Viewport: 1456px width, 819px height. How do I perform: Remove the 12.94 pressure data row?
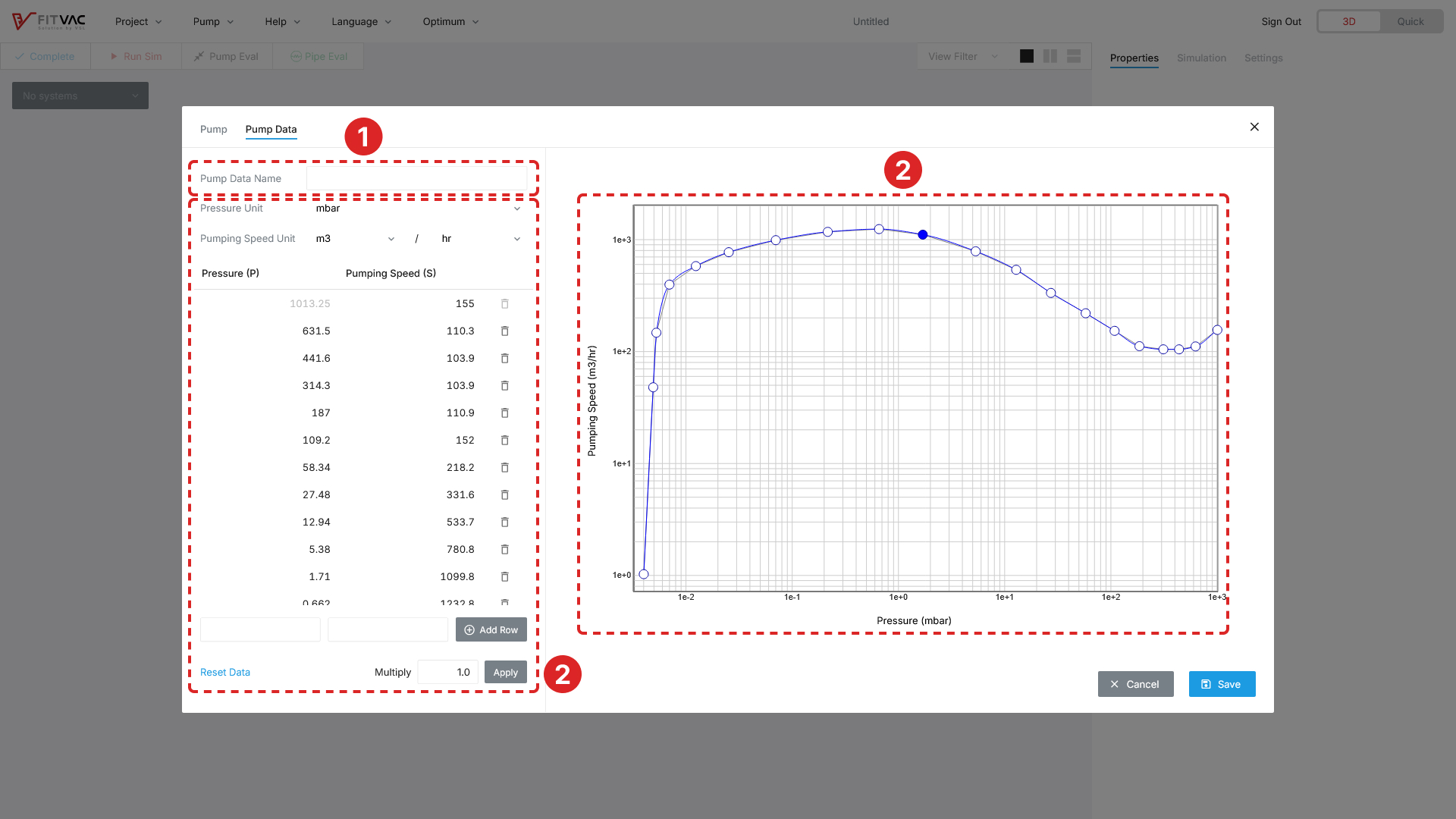[504, 522]
